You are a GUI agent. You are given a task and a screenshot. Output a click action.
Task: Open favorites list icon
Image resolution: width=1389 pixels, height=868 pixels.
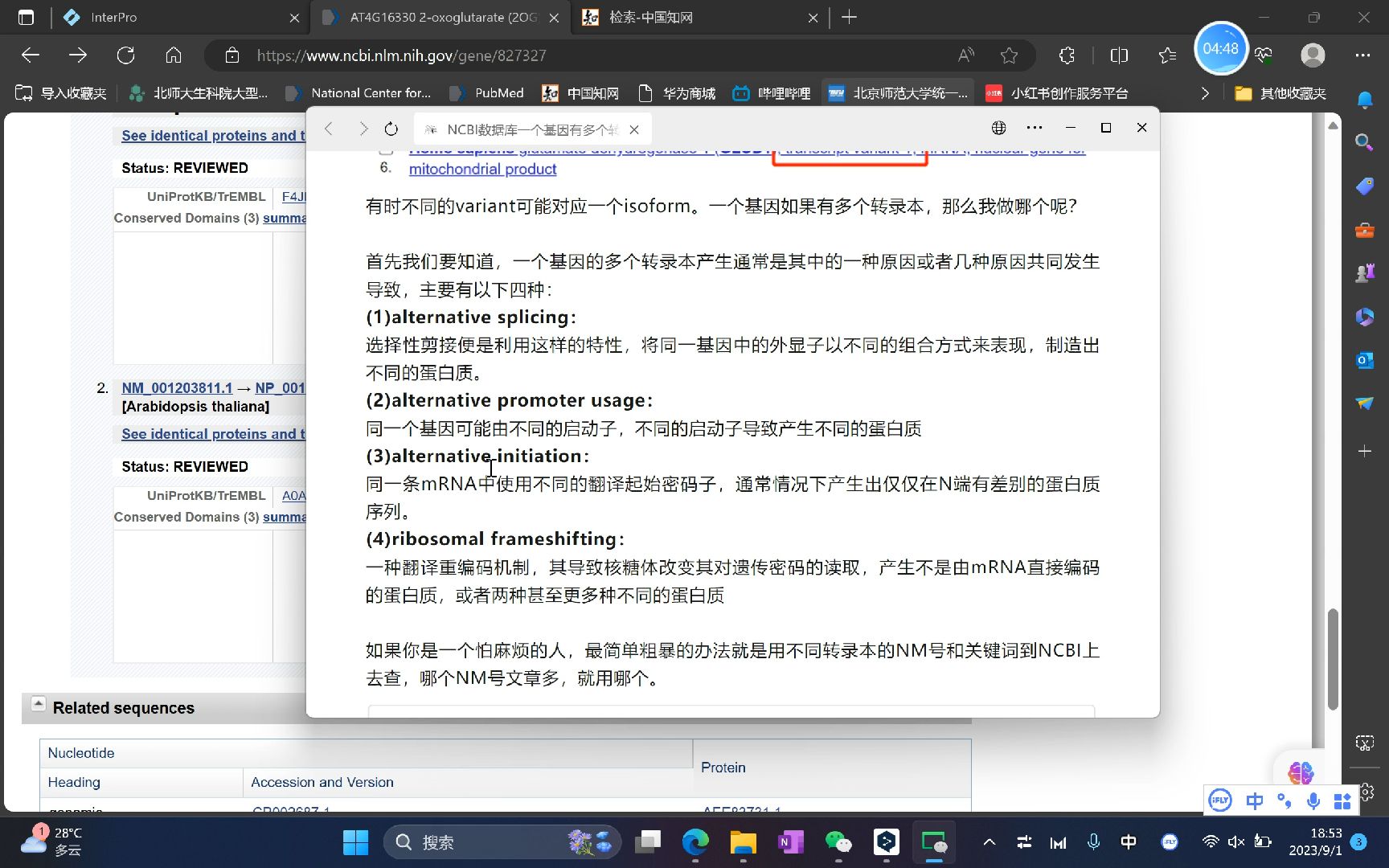coord(1167,55)
